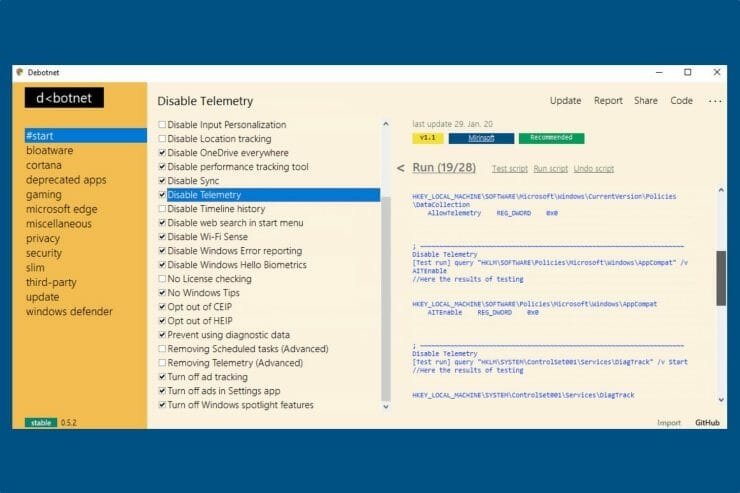Open the security category
The width and height of the screenshot is (740, 493).
point(44,253)
